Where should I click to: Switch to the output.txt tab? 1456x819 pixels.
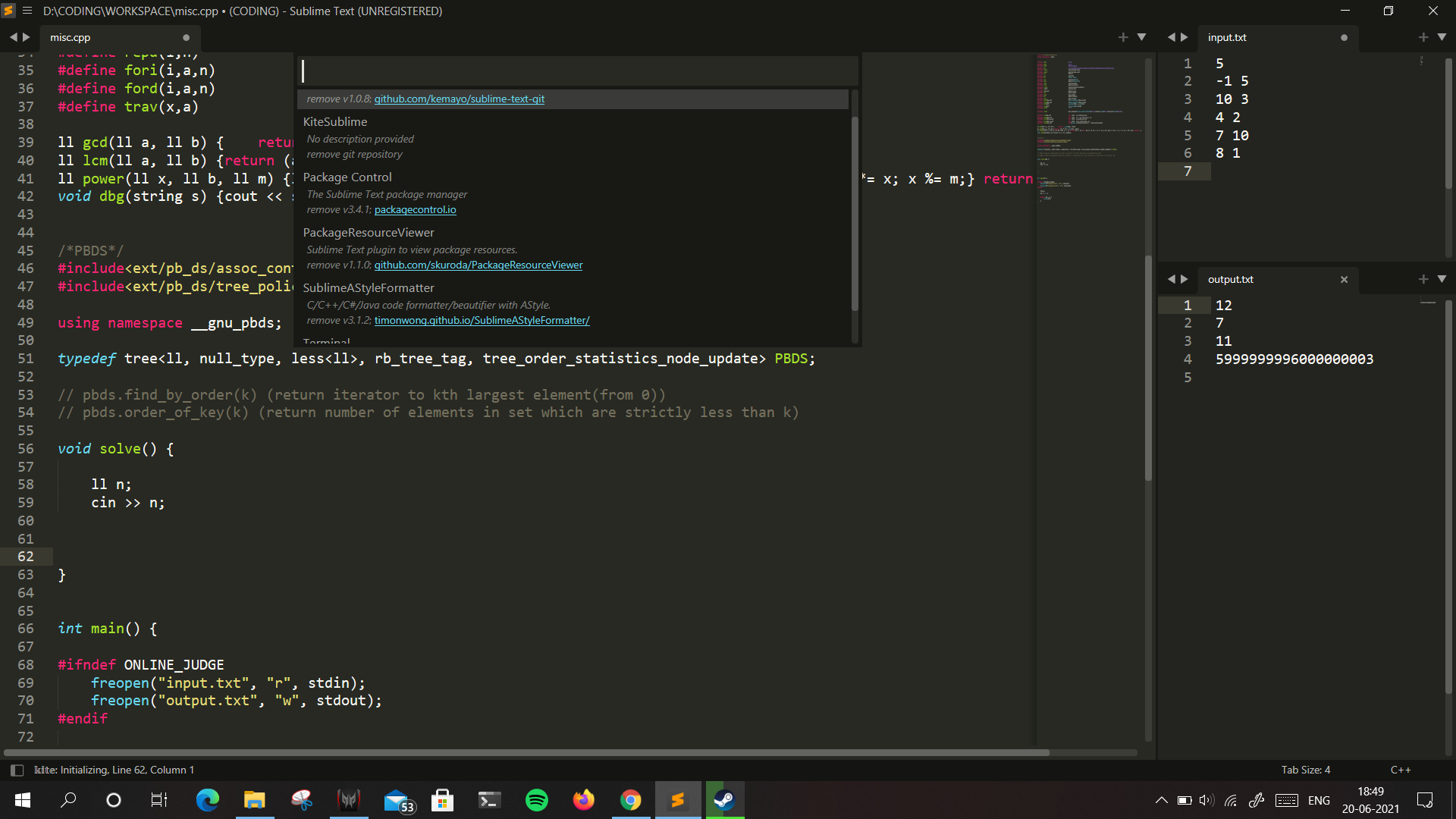click(1229, 279)
